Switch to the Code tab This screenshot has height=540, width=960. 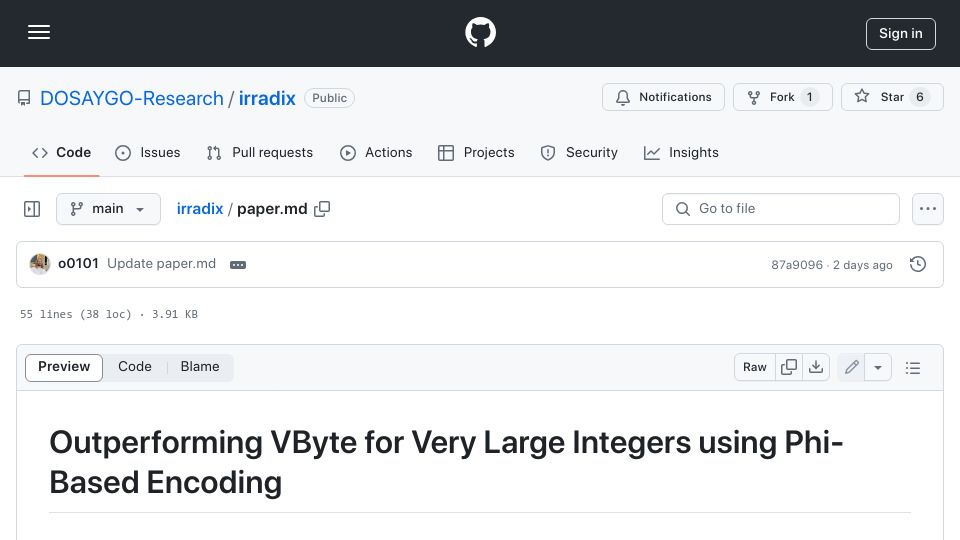61,152
